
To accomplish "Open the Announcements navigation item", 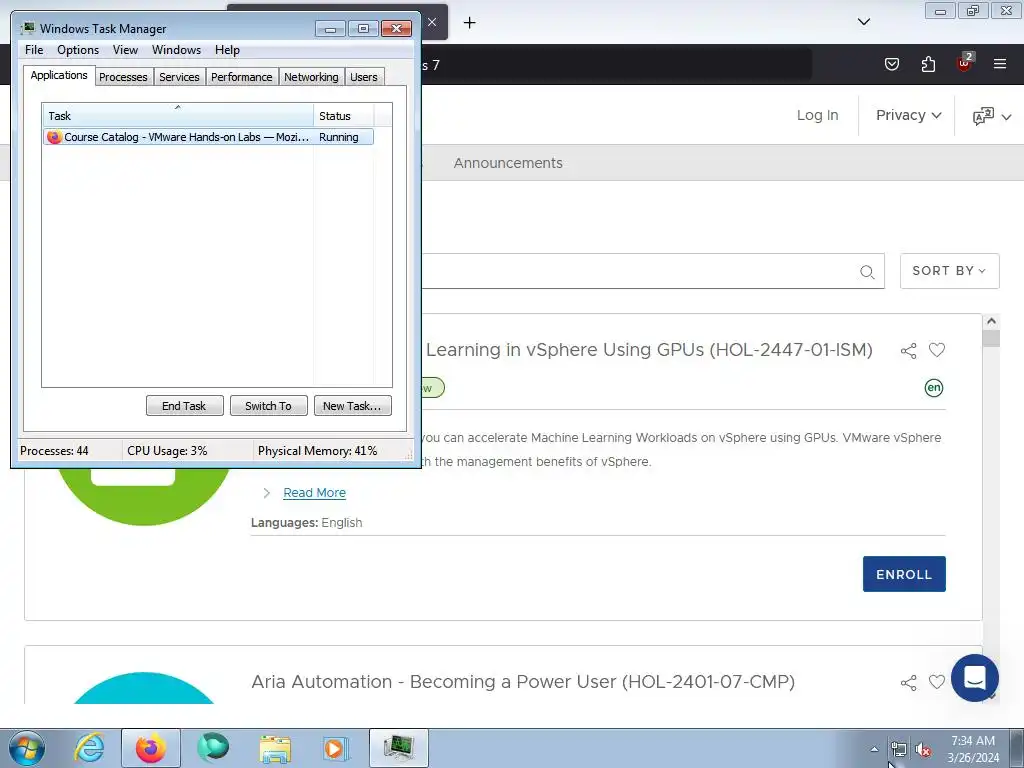I will (x=508, y=163).
